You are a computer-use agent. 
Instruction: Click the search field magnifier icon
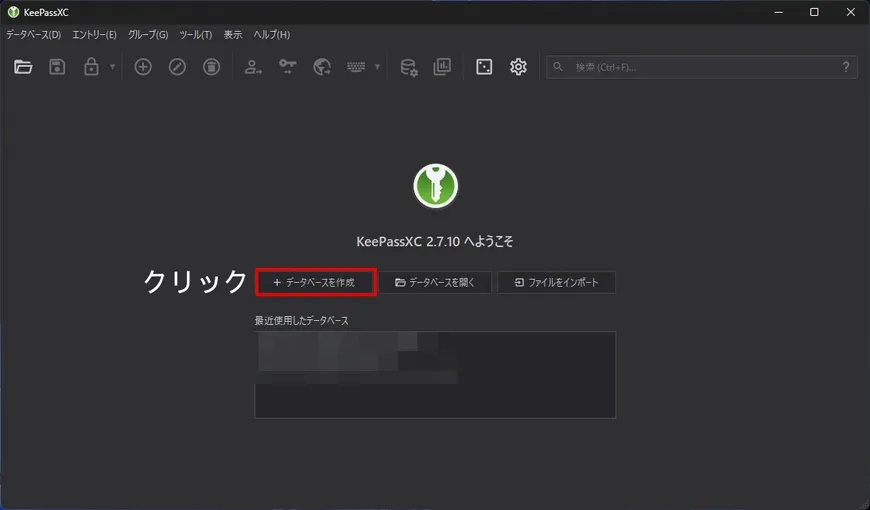point(558,67)
